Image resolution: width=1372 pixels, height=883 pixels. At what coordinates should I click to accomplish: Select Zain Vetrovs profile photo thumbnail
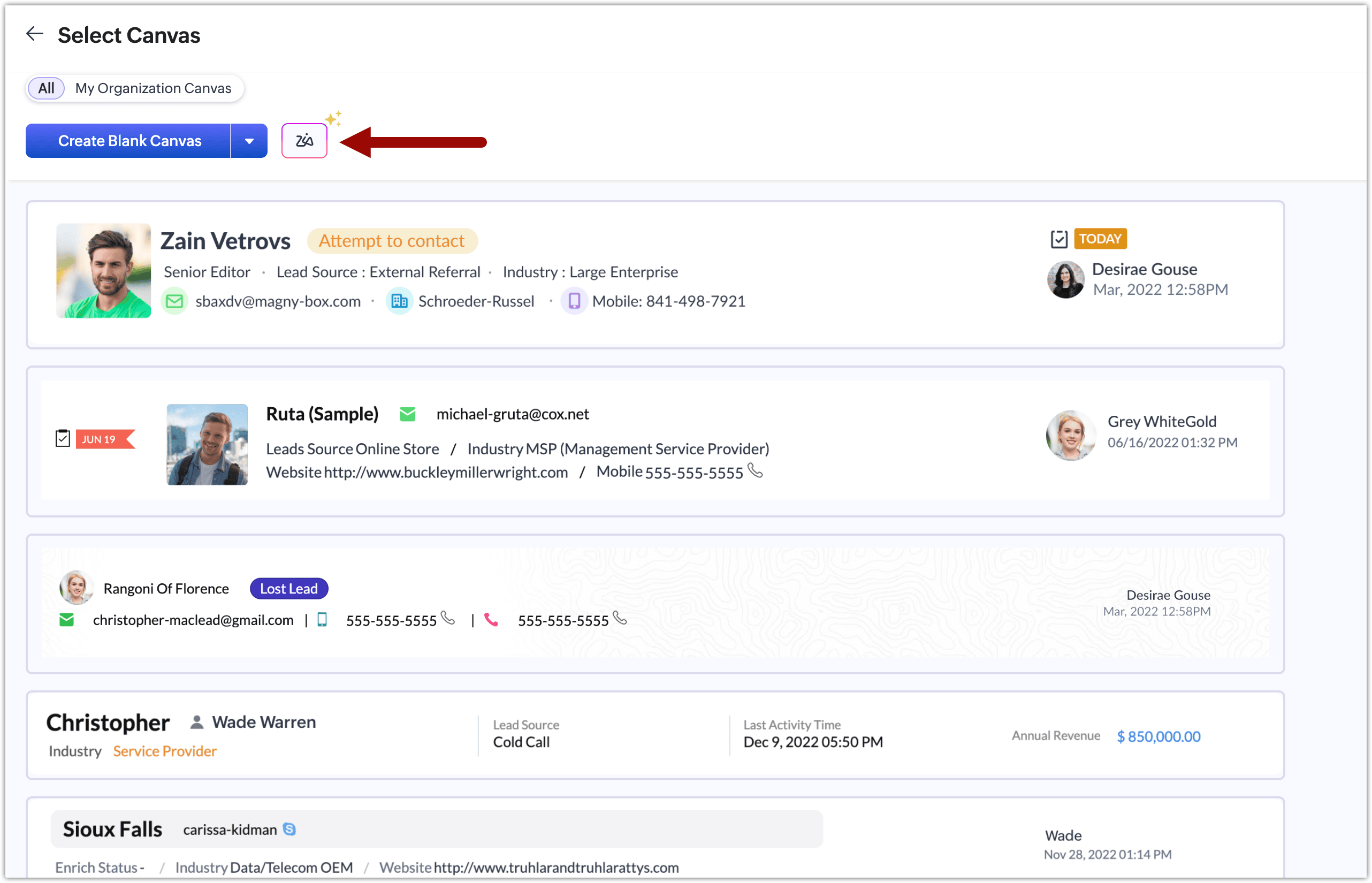tap(104, 271)
